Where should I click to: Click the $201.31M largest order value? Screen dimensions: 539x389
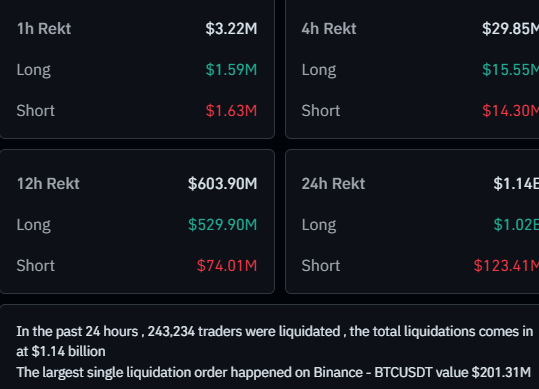(501, 372)
